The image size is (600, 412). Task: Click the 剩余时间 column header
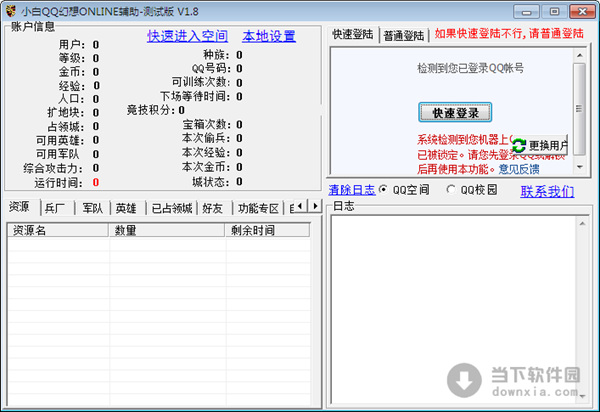tap(267, 230)
